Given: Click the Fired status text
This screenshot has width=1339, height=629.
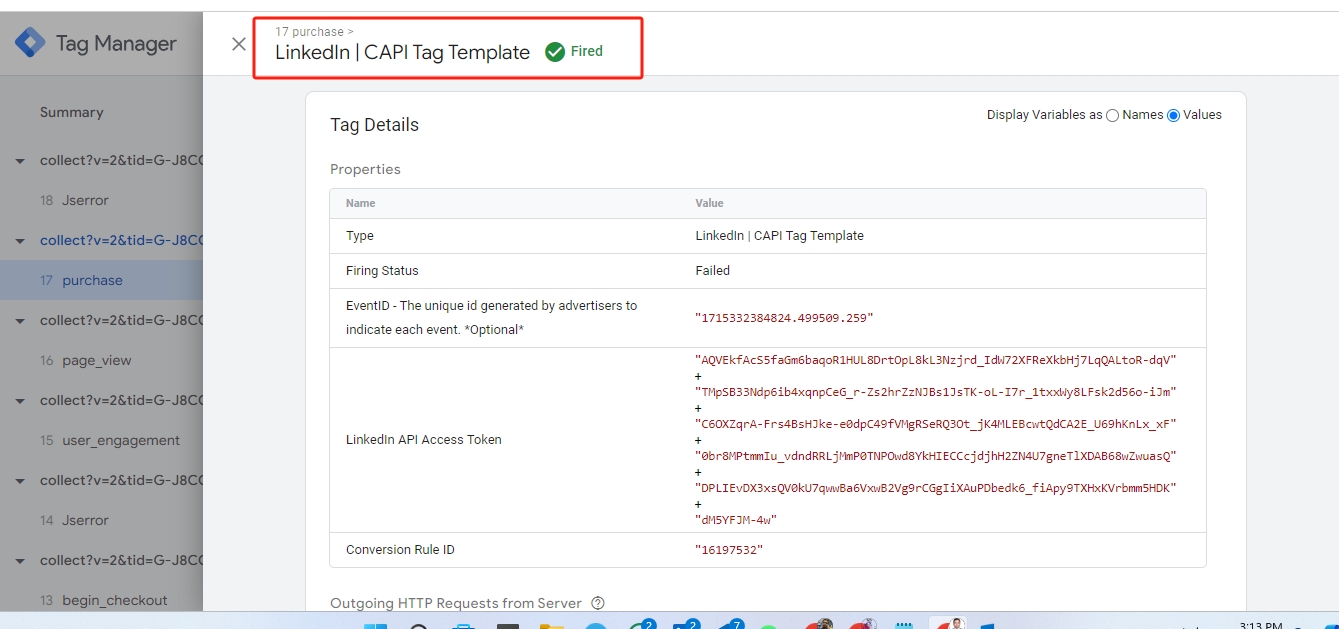Looking at the screenshot, I should click(587, 52).
